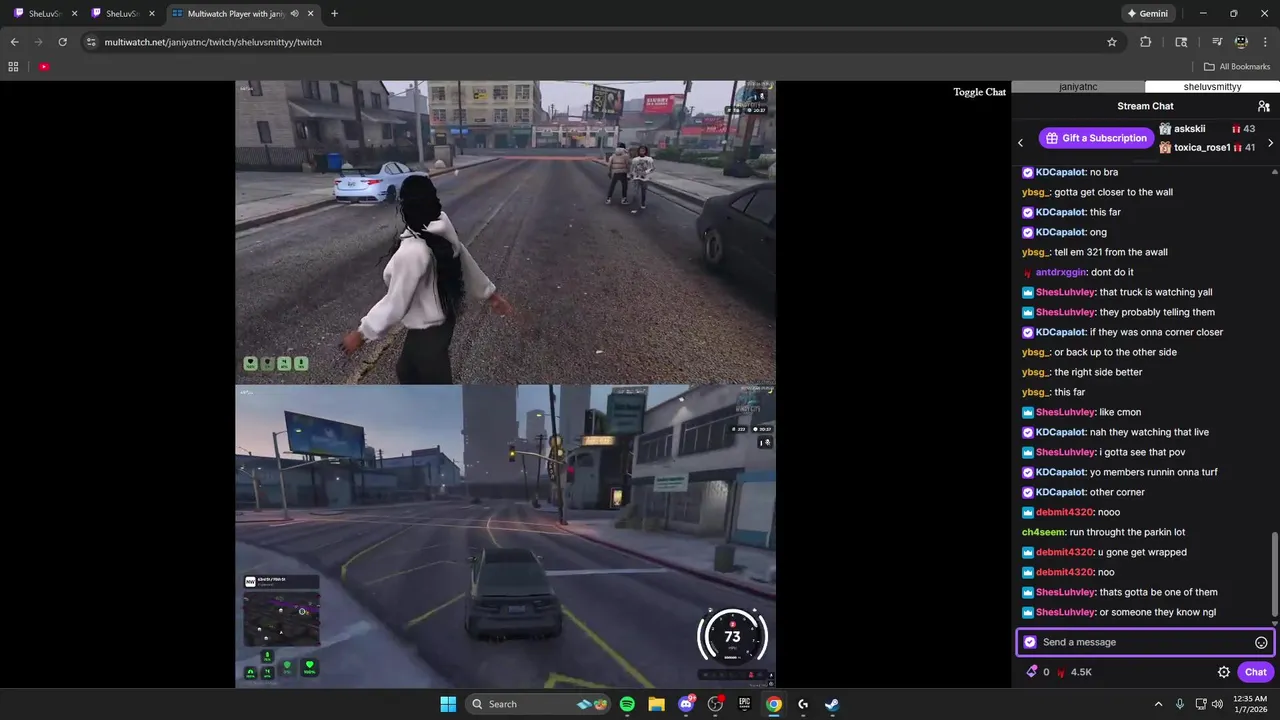This screenshot has height=720, width=1280.
Task: View site information icon in address bar
Action: (91, 42)
